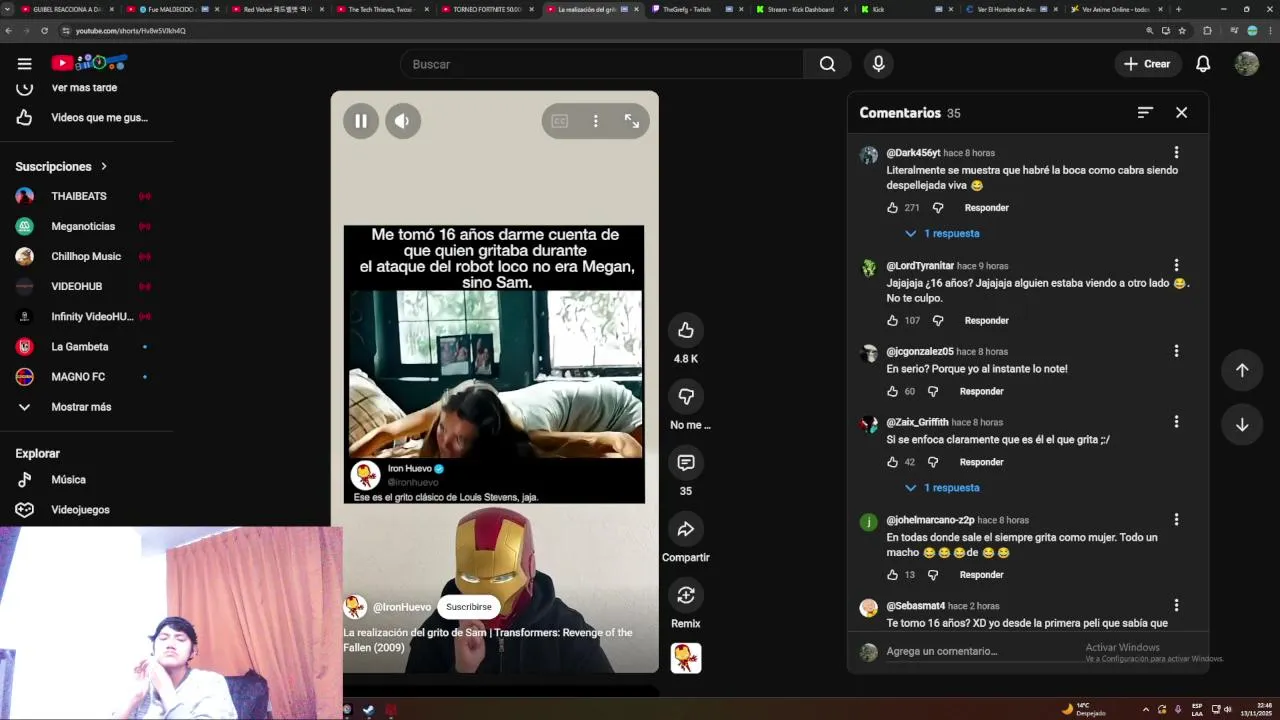Screen dimensions: 1280x720
Task: Open options for @Dark456yt comment
Action: (1176, 152)
